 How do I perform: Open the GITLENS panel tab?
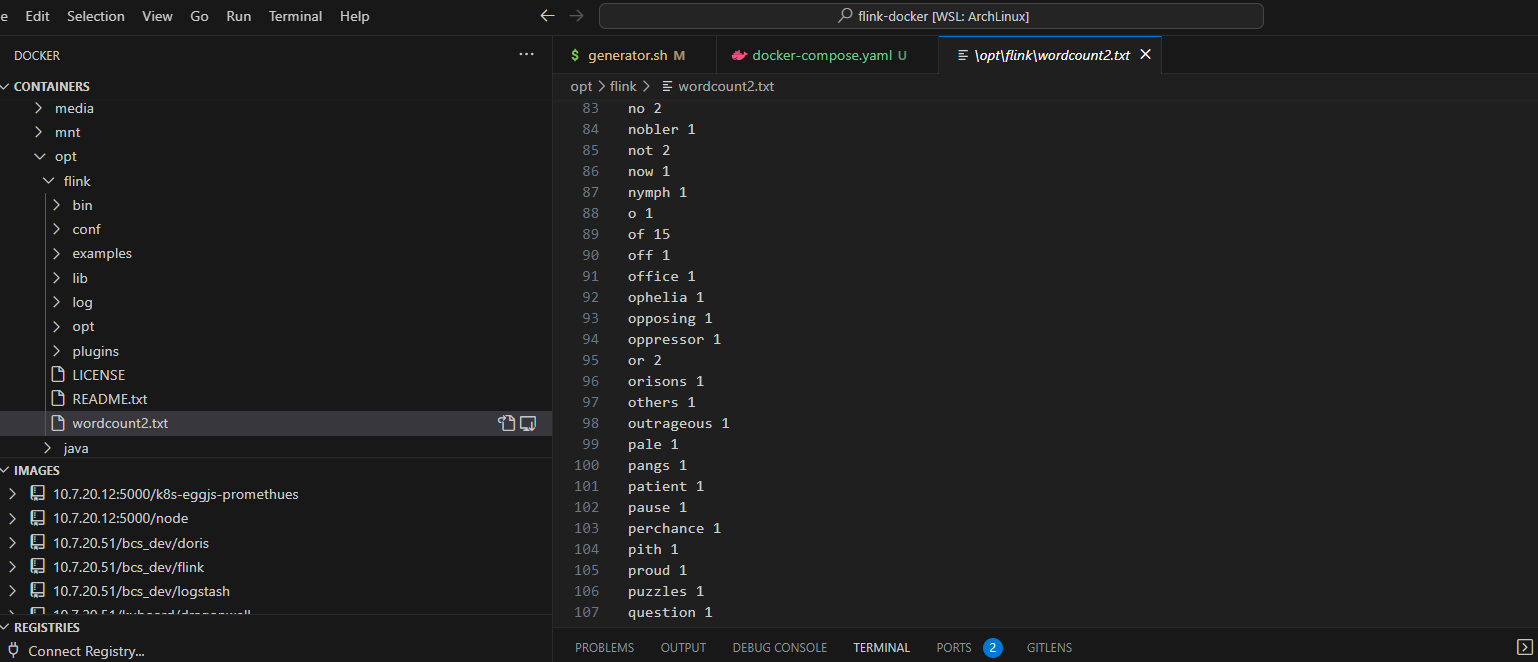[x=1049, y=647]
